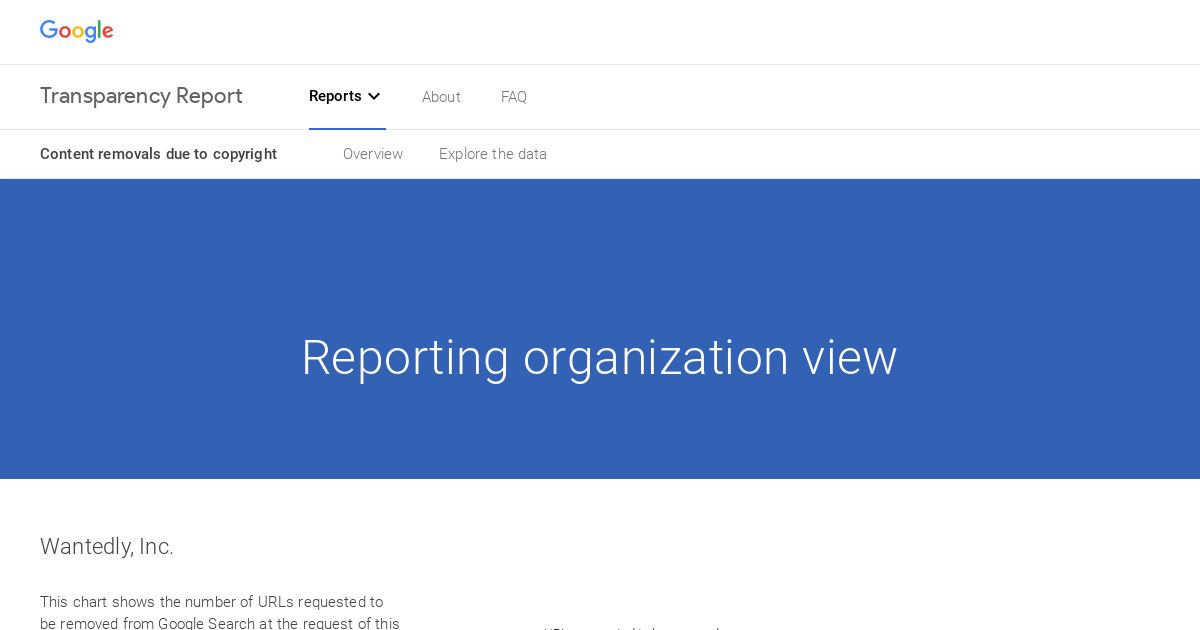Select the Wantedly, Inc. organization name
Image resolution: width=1200 pixels, height=630 pixels.
pyautogui.click(x=107, y=546)
